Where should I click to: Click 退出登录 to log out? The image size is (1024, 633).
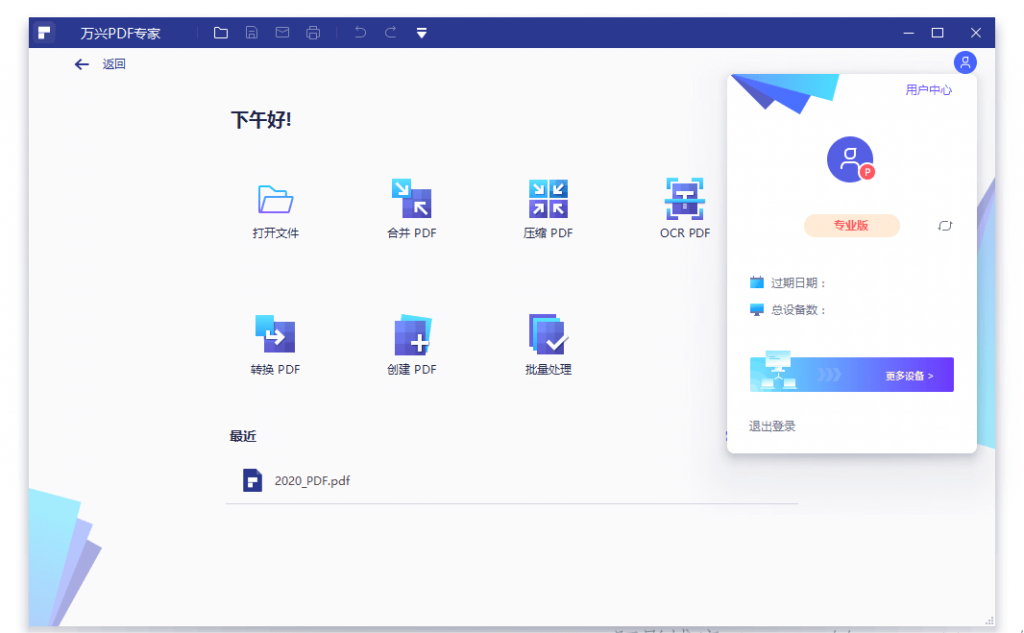pos(772,426)
